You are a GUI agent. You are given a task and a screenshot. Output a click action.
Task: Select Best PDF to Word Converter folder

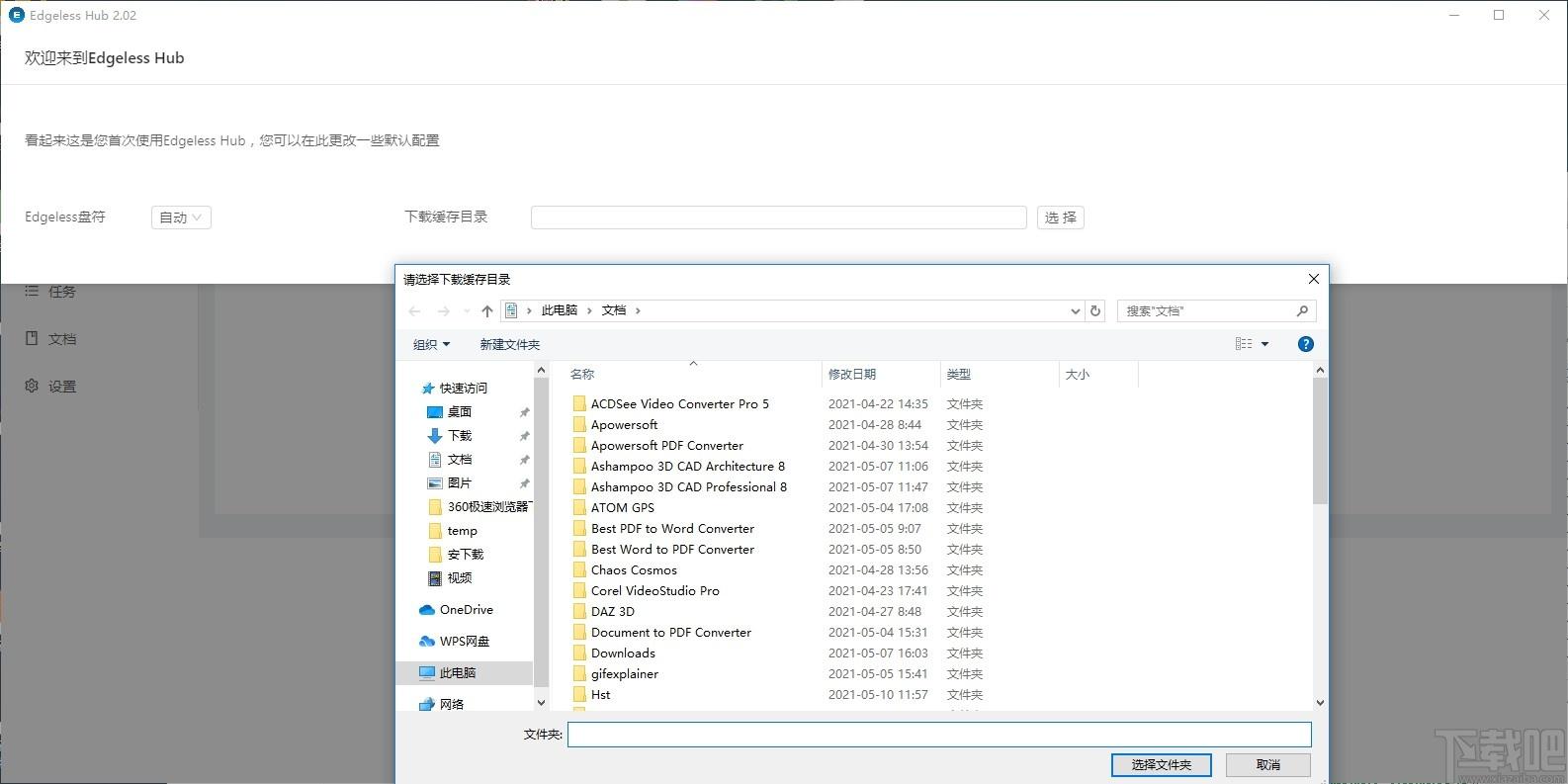point(672,528)
